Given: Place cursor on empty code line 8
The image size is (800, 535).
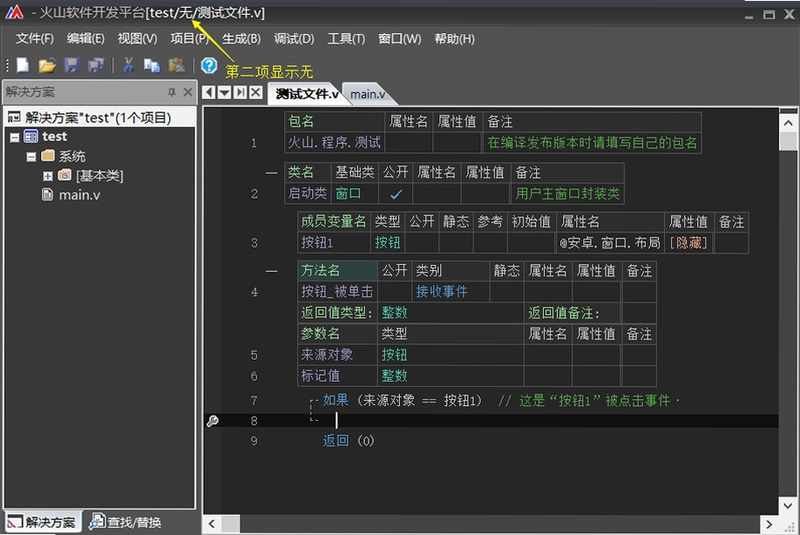Looking at the screenshot, I should [x=500, y=421].
